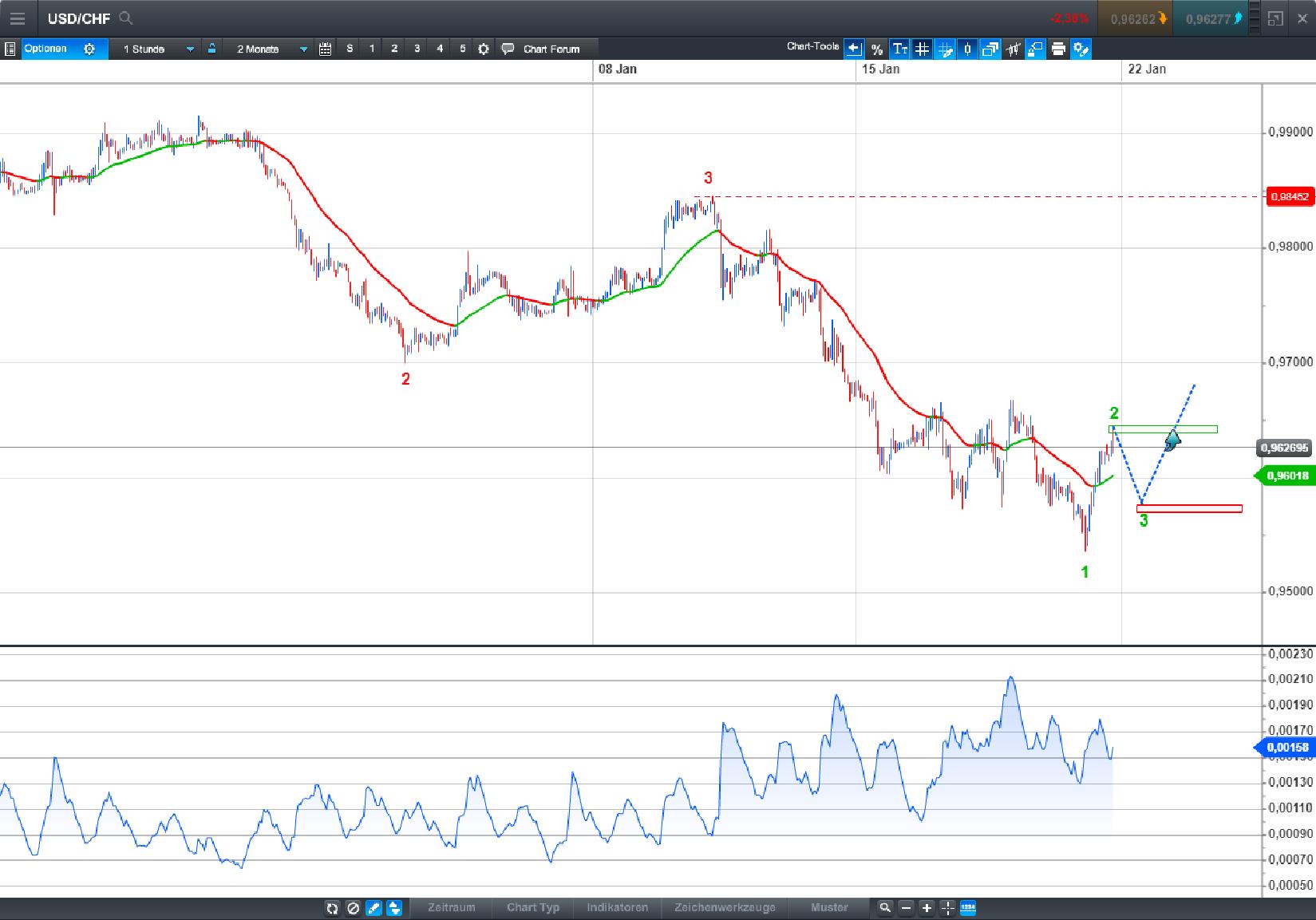The image size is (1316, 920).
Task: Click the calendar icon next to 2 Monate
Action: pyautogui.click(x=326, y=49)
